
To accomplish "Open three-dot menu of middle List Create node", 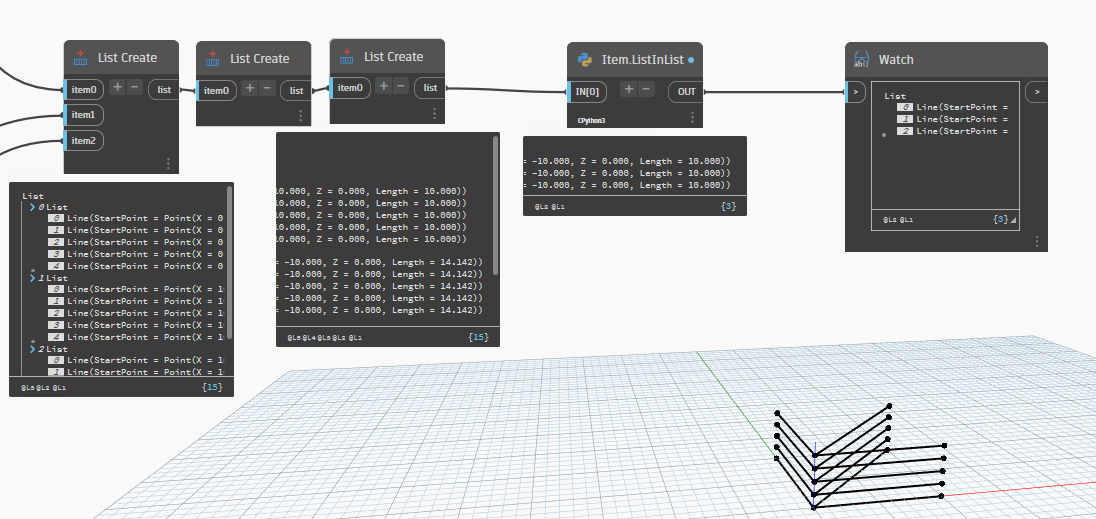I will coord(301,116).
